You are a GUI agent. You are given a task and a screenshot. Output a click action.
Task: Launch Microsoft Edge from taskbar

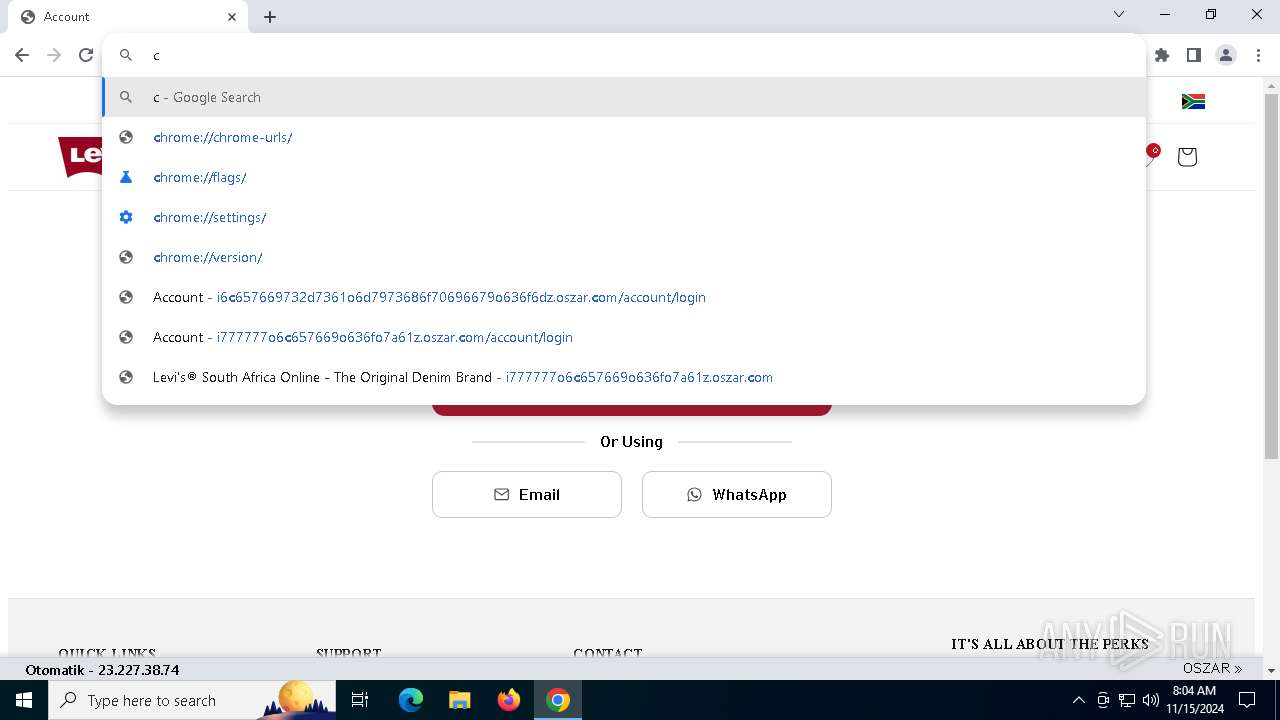click(x=411, y=700)
